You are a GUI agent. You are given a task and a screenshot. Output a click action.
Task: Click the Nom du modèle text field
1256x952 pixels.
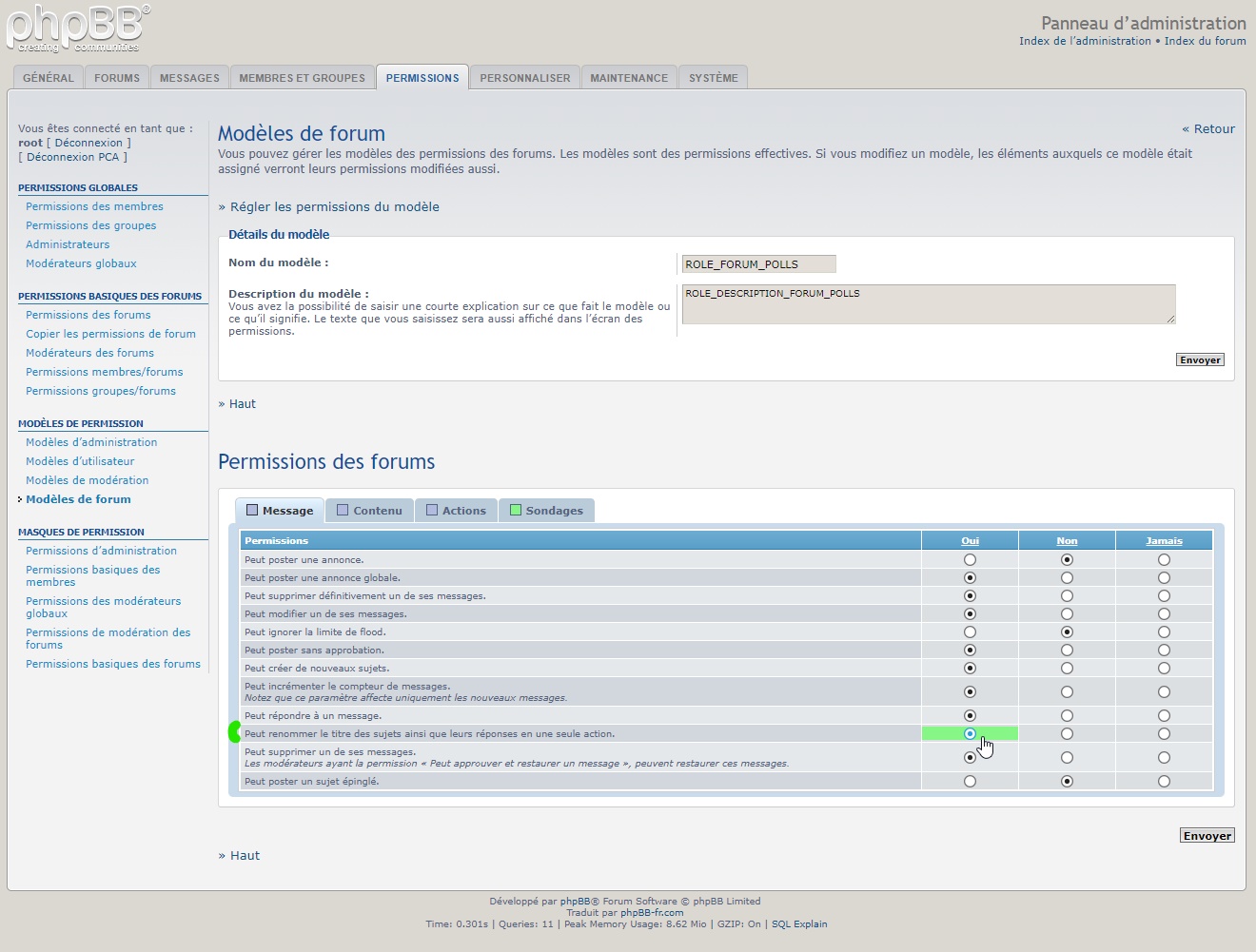point(758,264)
